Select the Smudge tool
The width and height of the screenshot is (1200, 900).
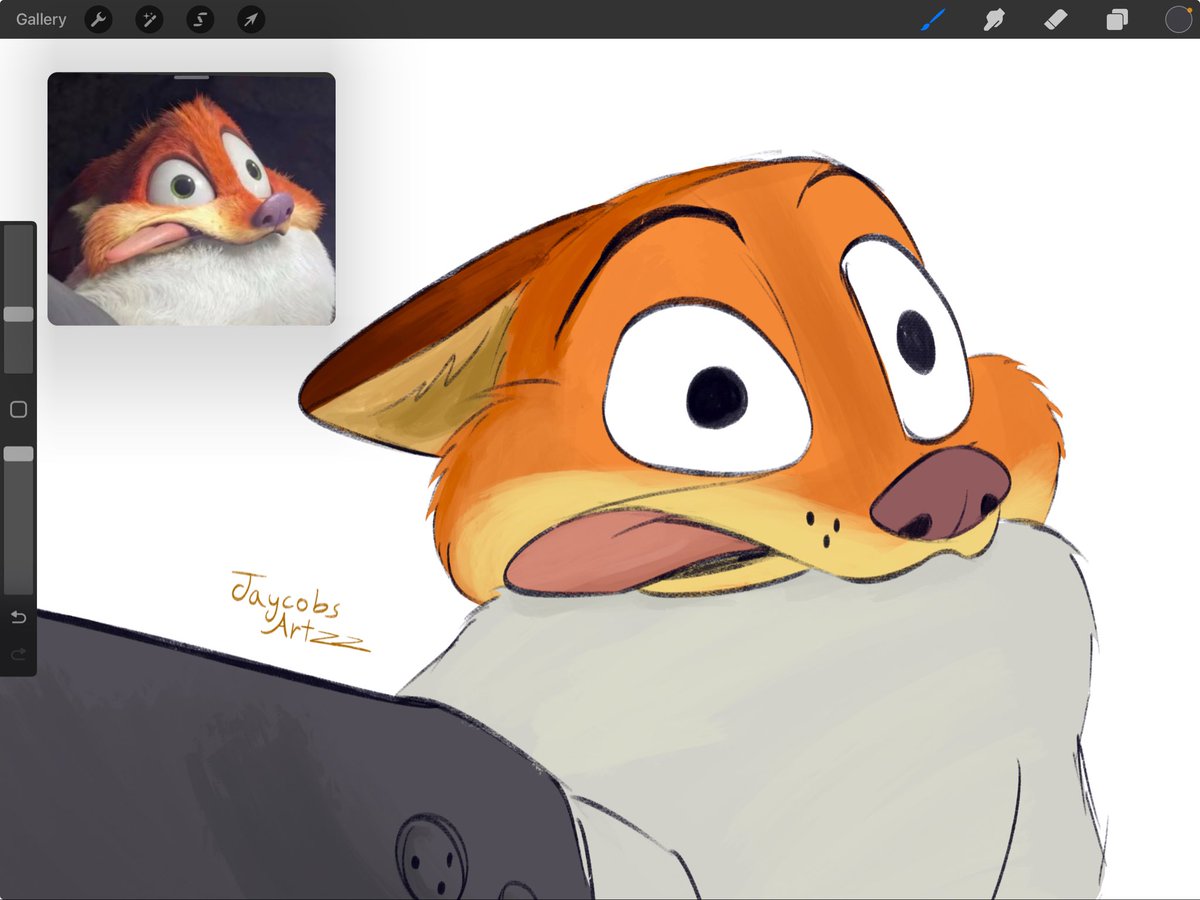click(994, 19)
